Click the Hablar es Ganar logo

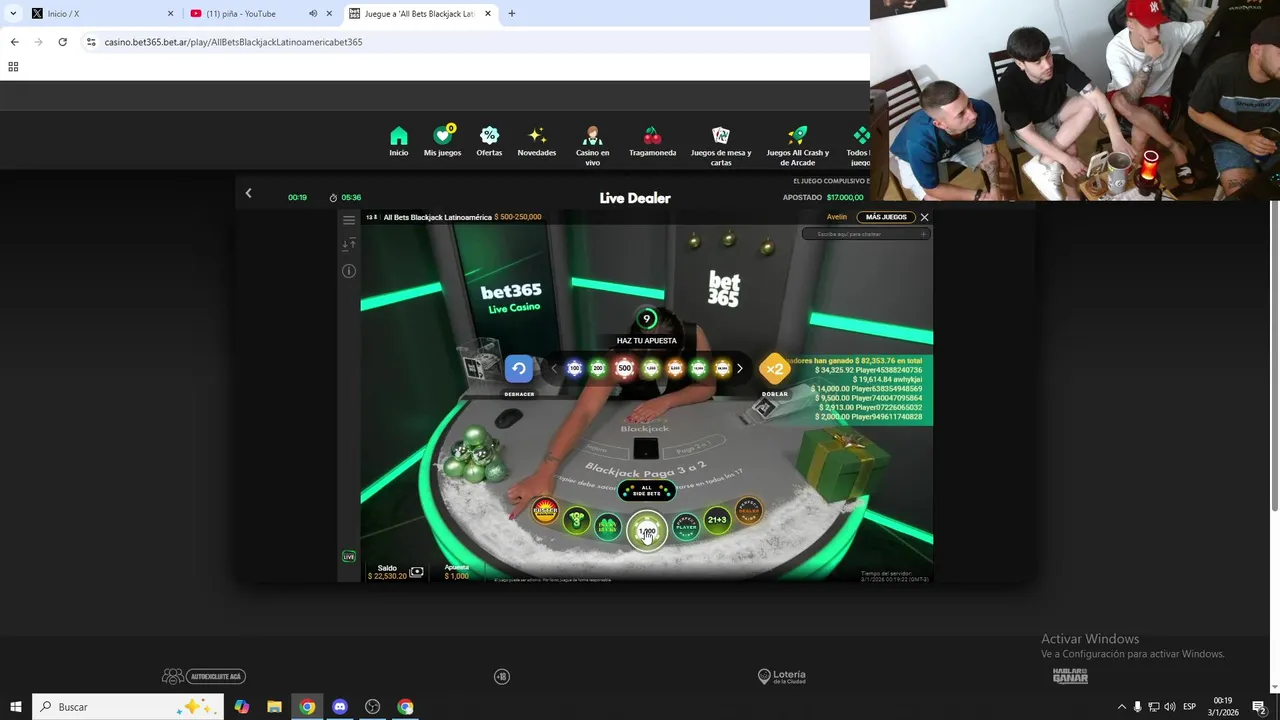coord(1070,676)
